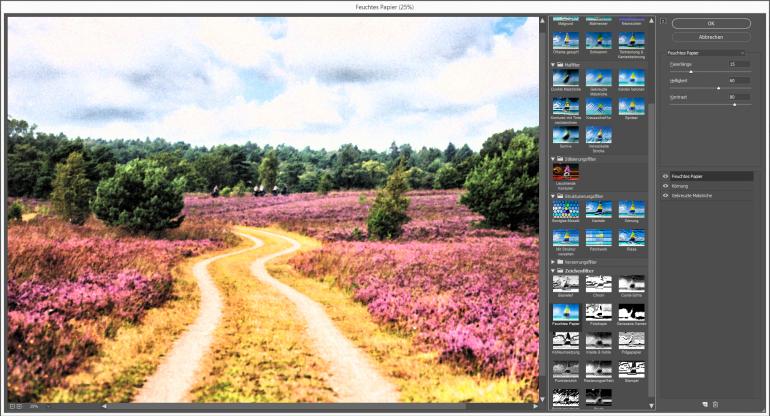The width and height of the screenshot is (770, 416).
Task: Expand the Verzerrungsfilter folder
Action: 553,262
